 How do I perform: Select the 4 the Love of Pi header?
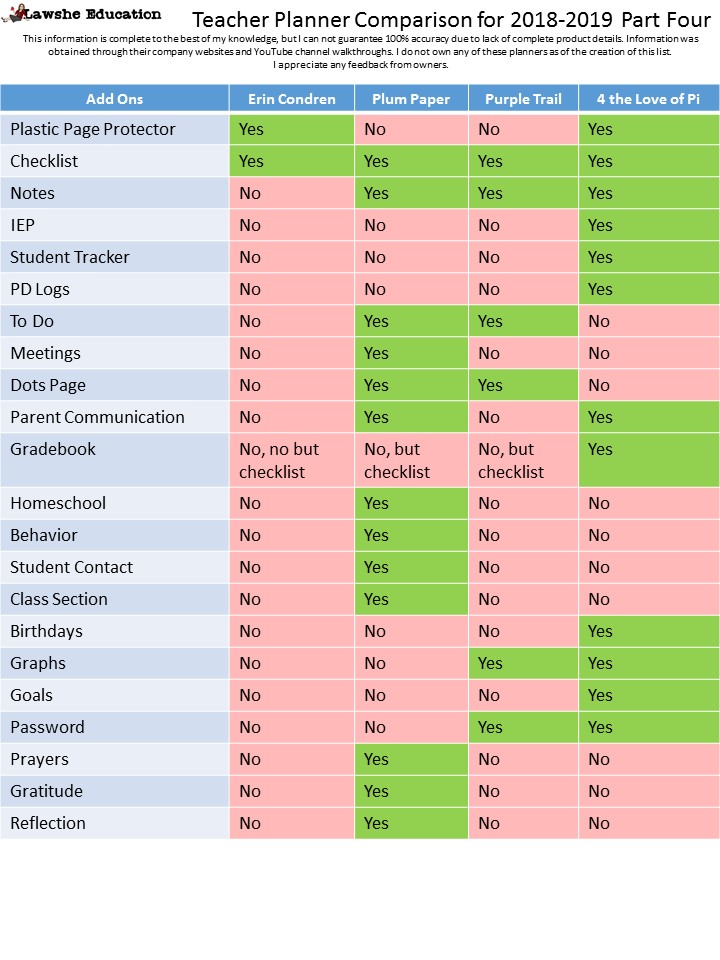(x=648, y=98)
